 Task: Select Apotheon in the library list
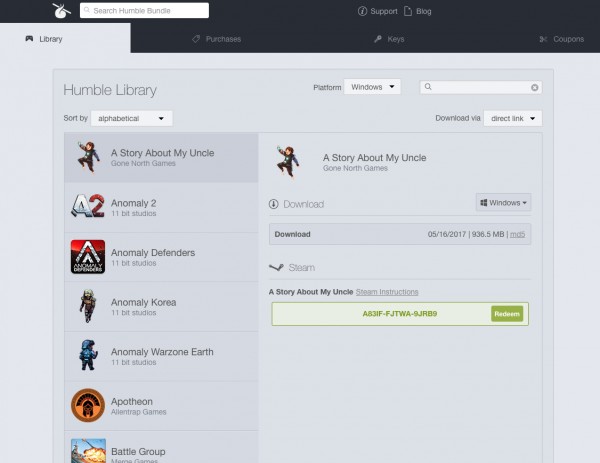[161, 406]
